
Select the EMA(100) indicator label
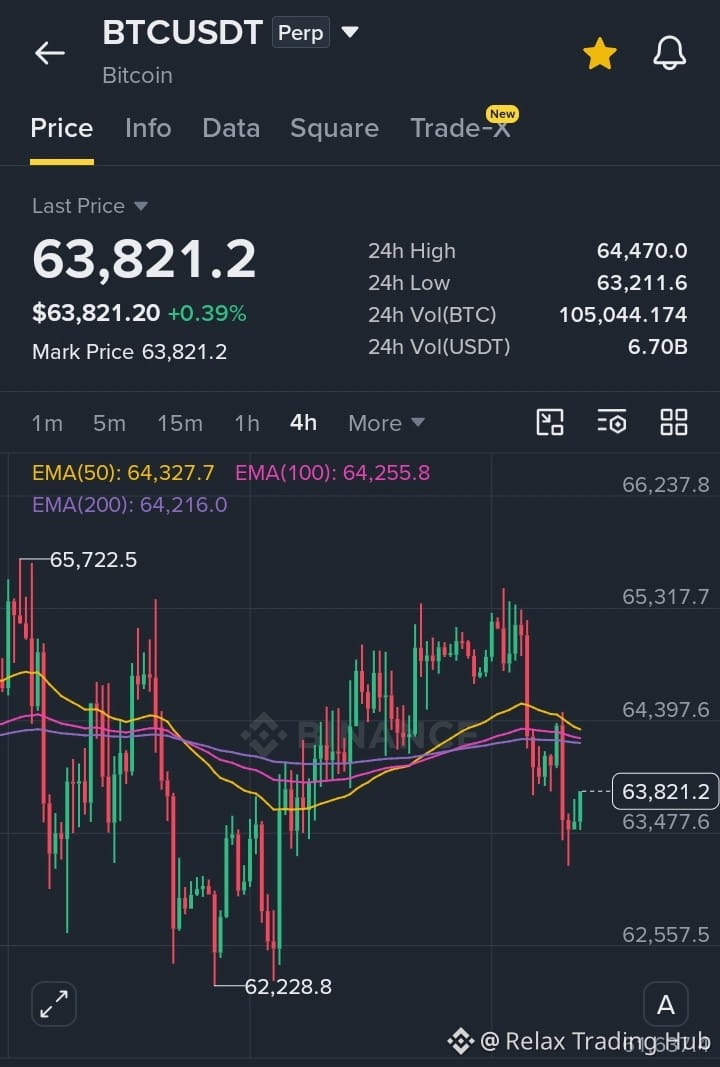pos(333,473)
